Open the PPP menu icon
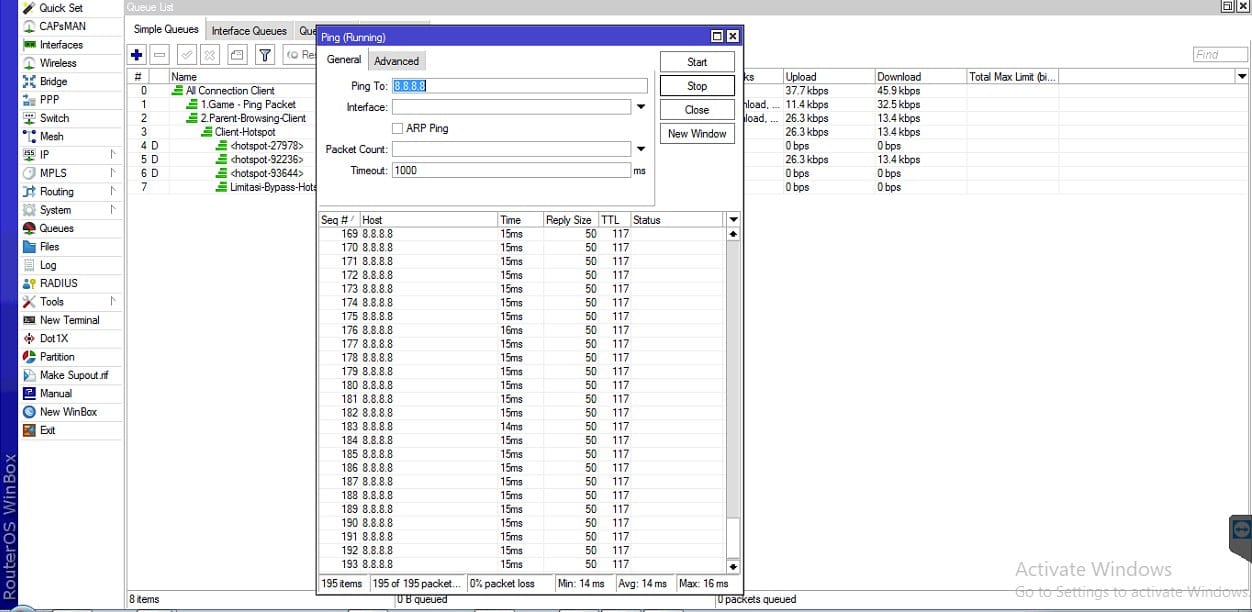This screenshot has width=1252, height=612. point(30,100)
